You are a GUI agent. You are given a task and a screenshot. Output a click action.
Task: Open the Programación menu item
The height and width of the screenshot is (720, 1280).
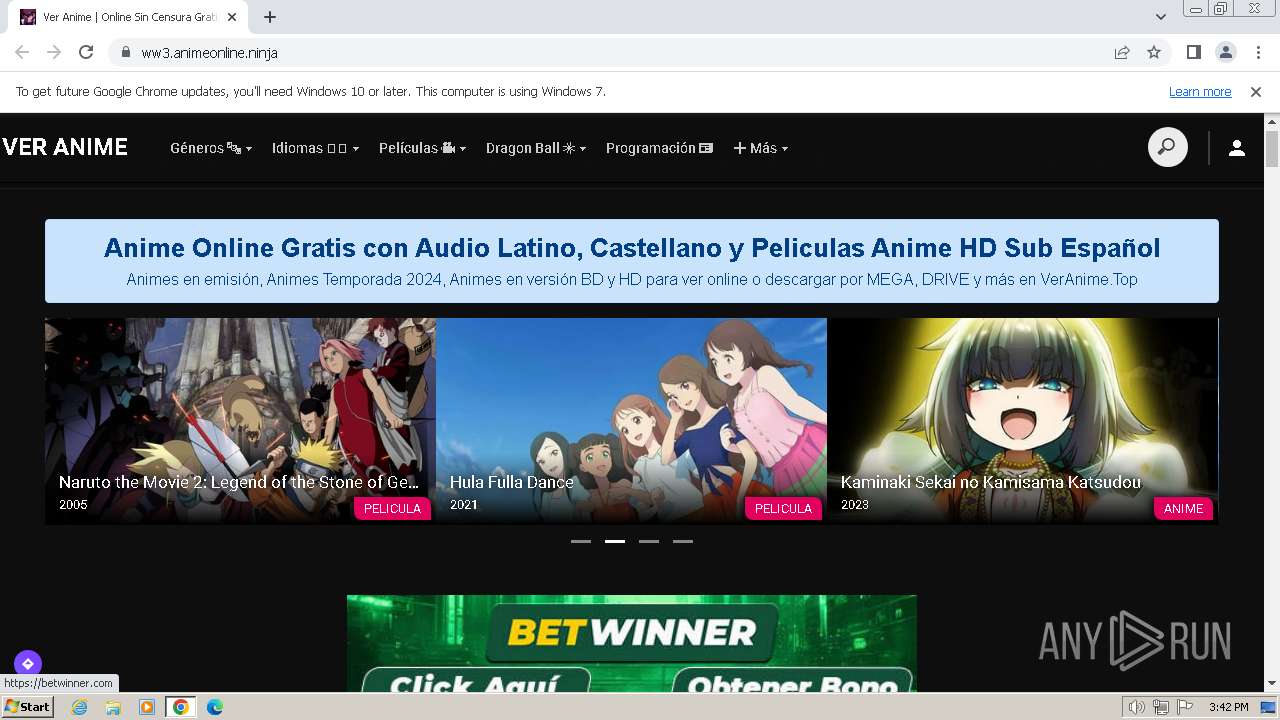[x=659, y=148]
